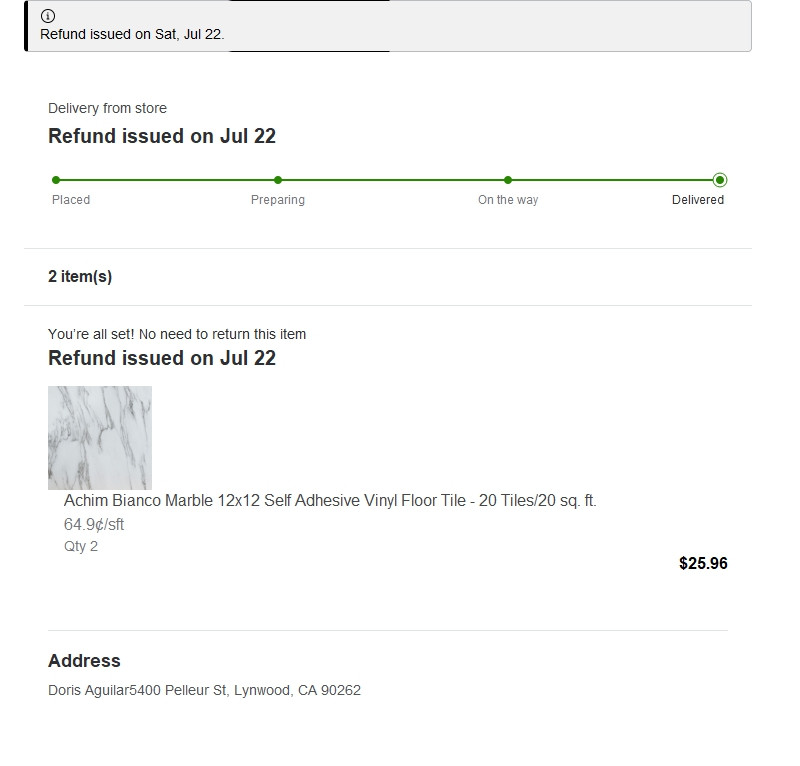Click the Address section heading
This screenshot has height=766, width=800.
click(x=84, y=661)
